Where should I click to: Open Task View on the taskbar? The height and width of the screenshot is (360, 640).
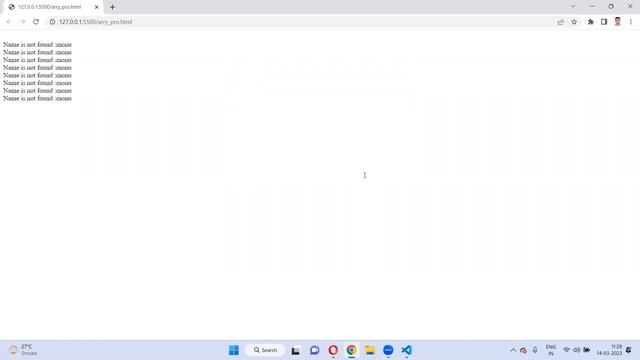click(296, 350)
